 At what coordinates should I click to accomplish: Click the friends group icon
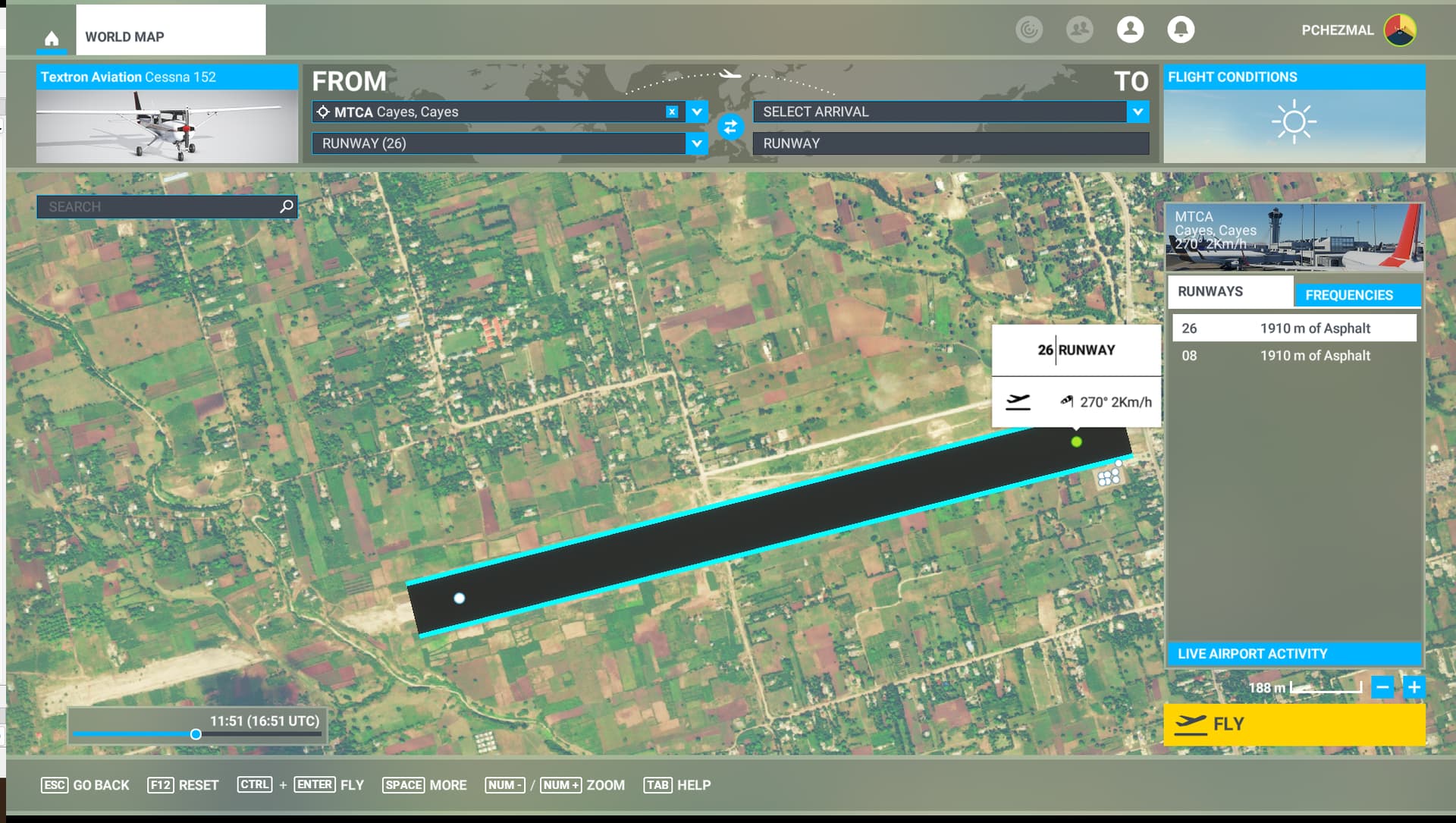click(x=1079, y=30)
